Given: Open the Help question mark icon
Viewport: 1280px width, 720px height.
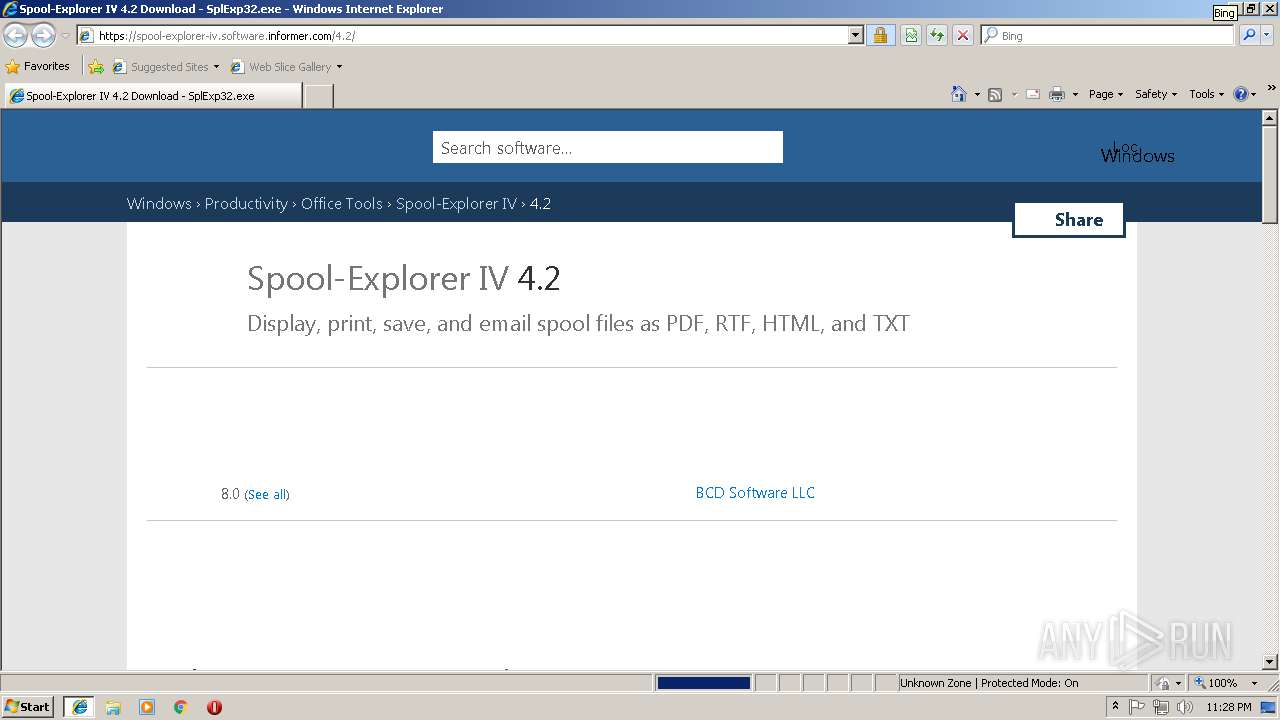Looking at the screenshot, I should pyautogui.click(x=1241, y=94).
